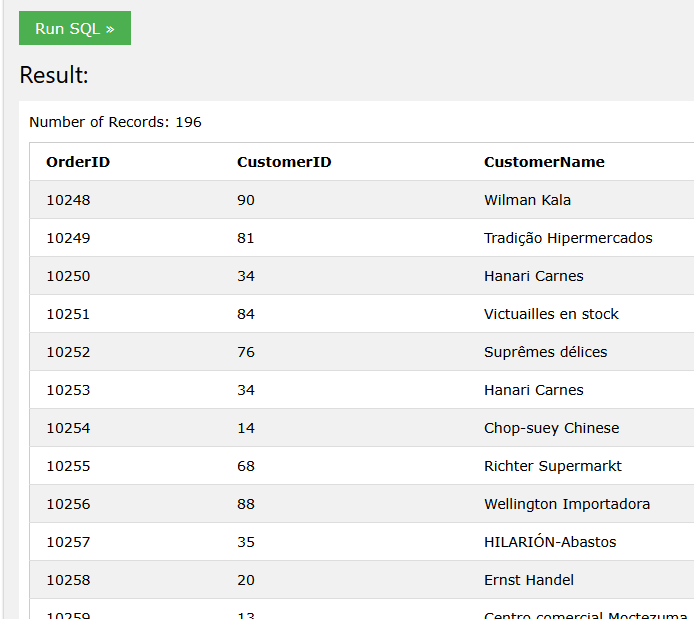Select OrderID cell 10256
This screenshot has height=619, width=694.
tap(68, 504)
